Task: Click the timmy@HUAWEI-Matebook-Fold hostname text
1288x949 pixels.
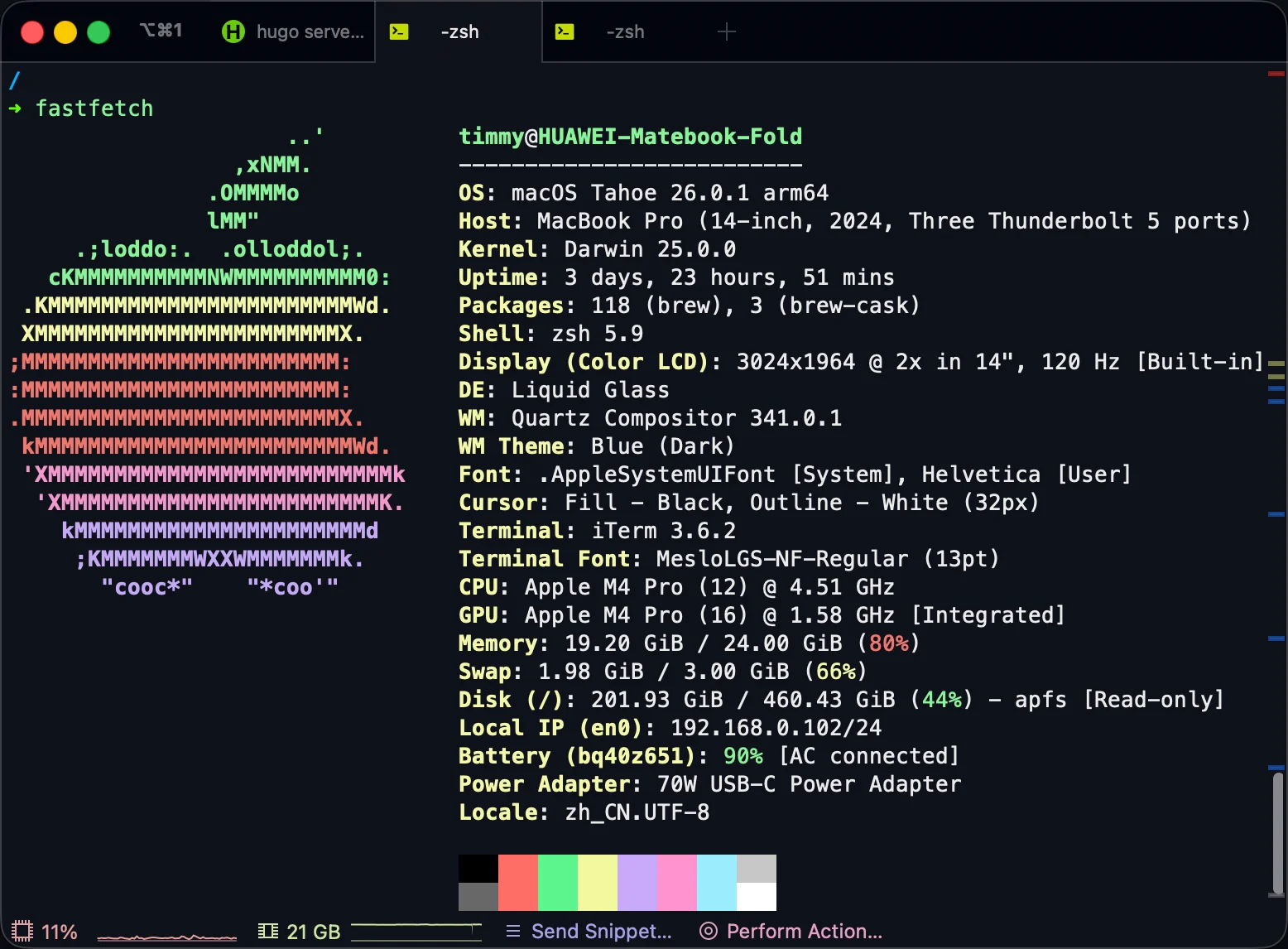Action: point(630,137)
